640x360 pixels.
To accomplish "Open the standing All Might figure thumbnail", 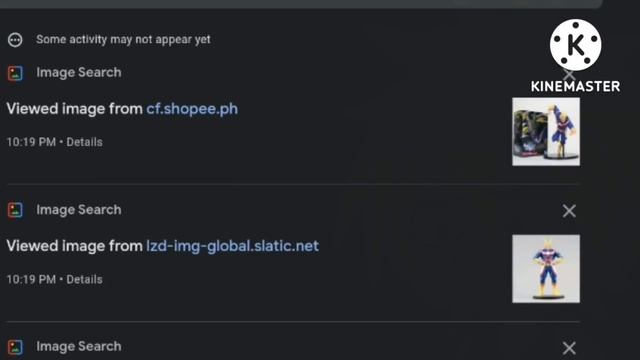I will pos(546,269).
